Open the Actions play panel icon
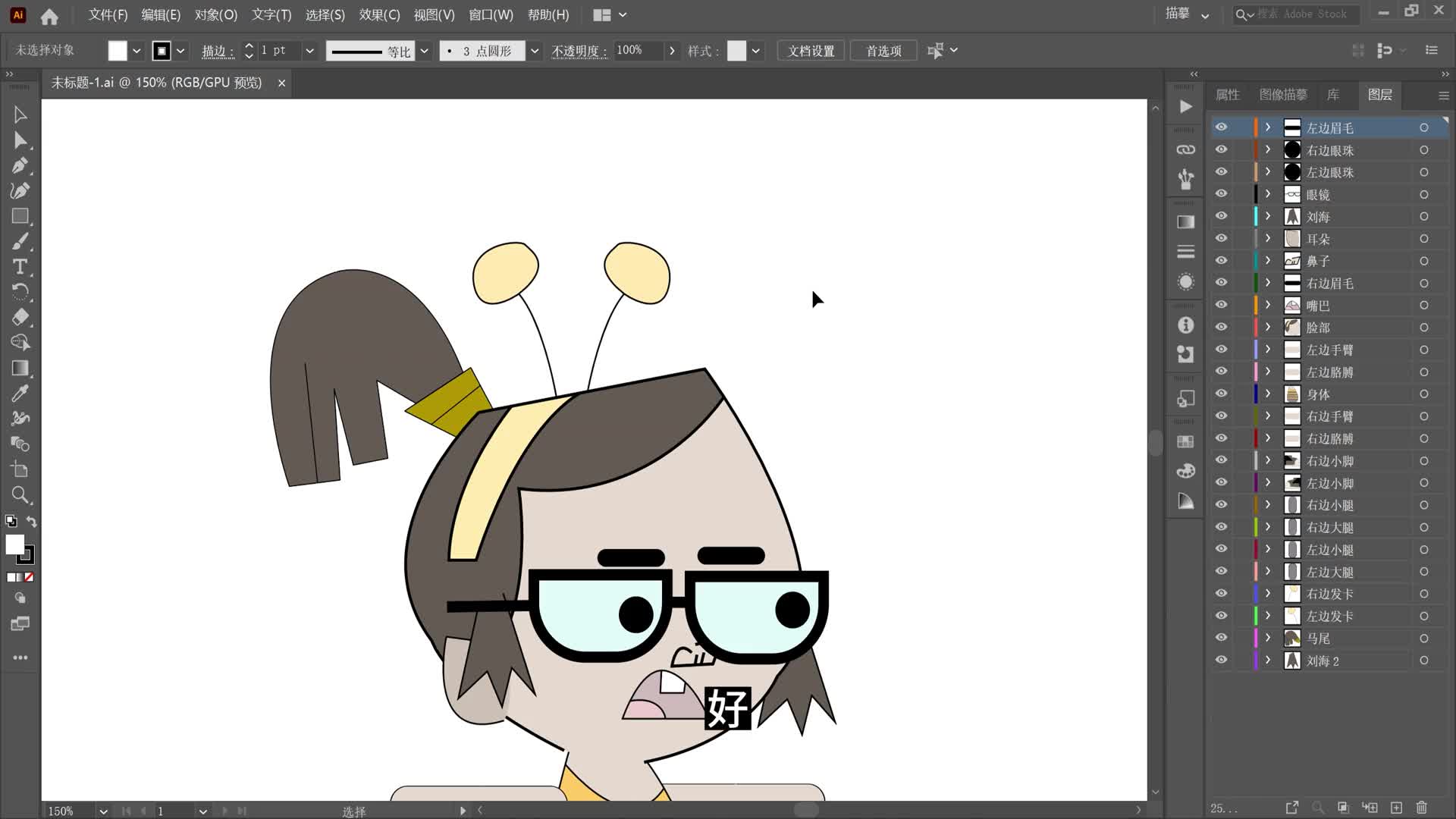Image resolution: width=1456 pixels, height=819 pixels. coord(1185,107)
